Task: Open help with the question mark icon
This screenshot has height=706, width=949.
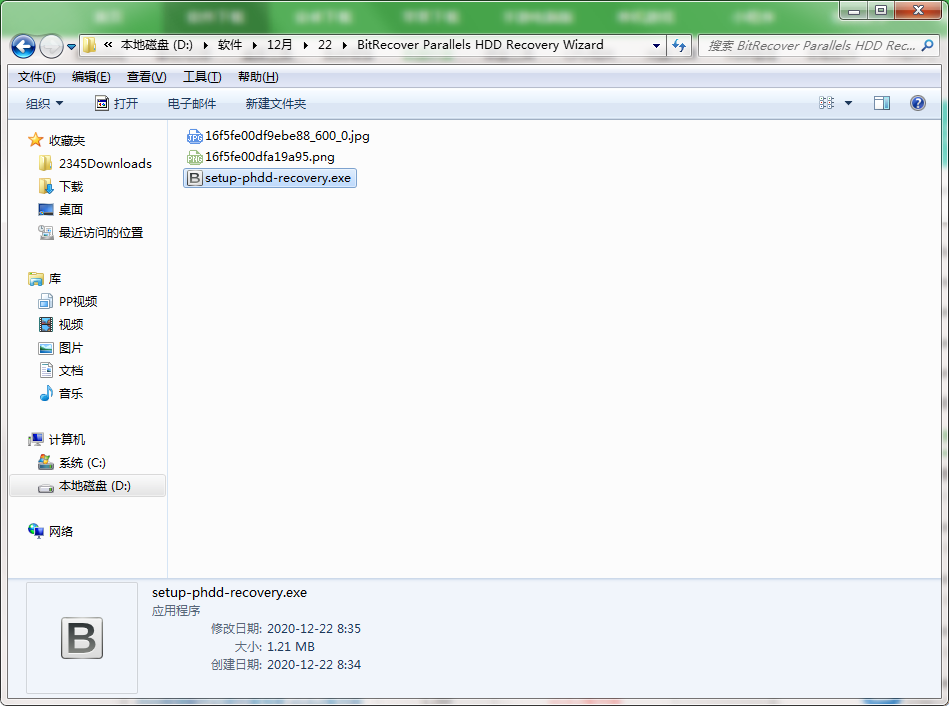Action: tap(918, 103)
